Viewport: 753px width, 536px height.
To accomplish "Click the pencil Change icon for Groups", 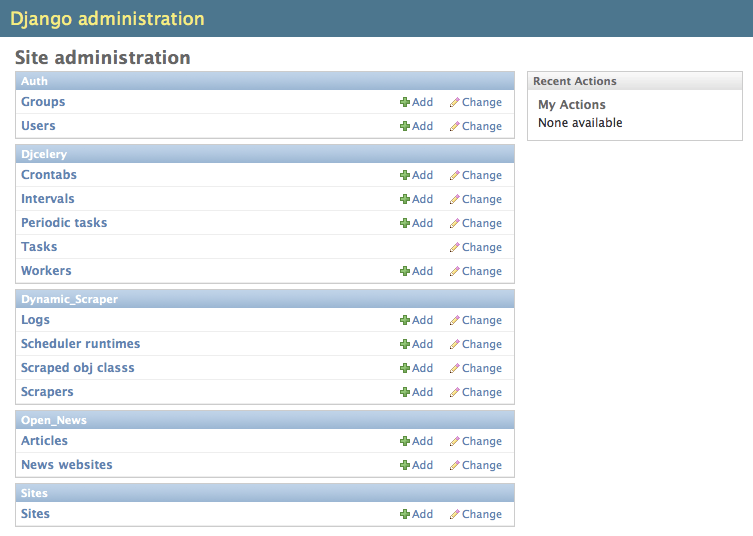I will pyautogui.click(x=454, y=102).
